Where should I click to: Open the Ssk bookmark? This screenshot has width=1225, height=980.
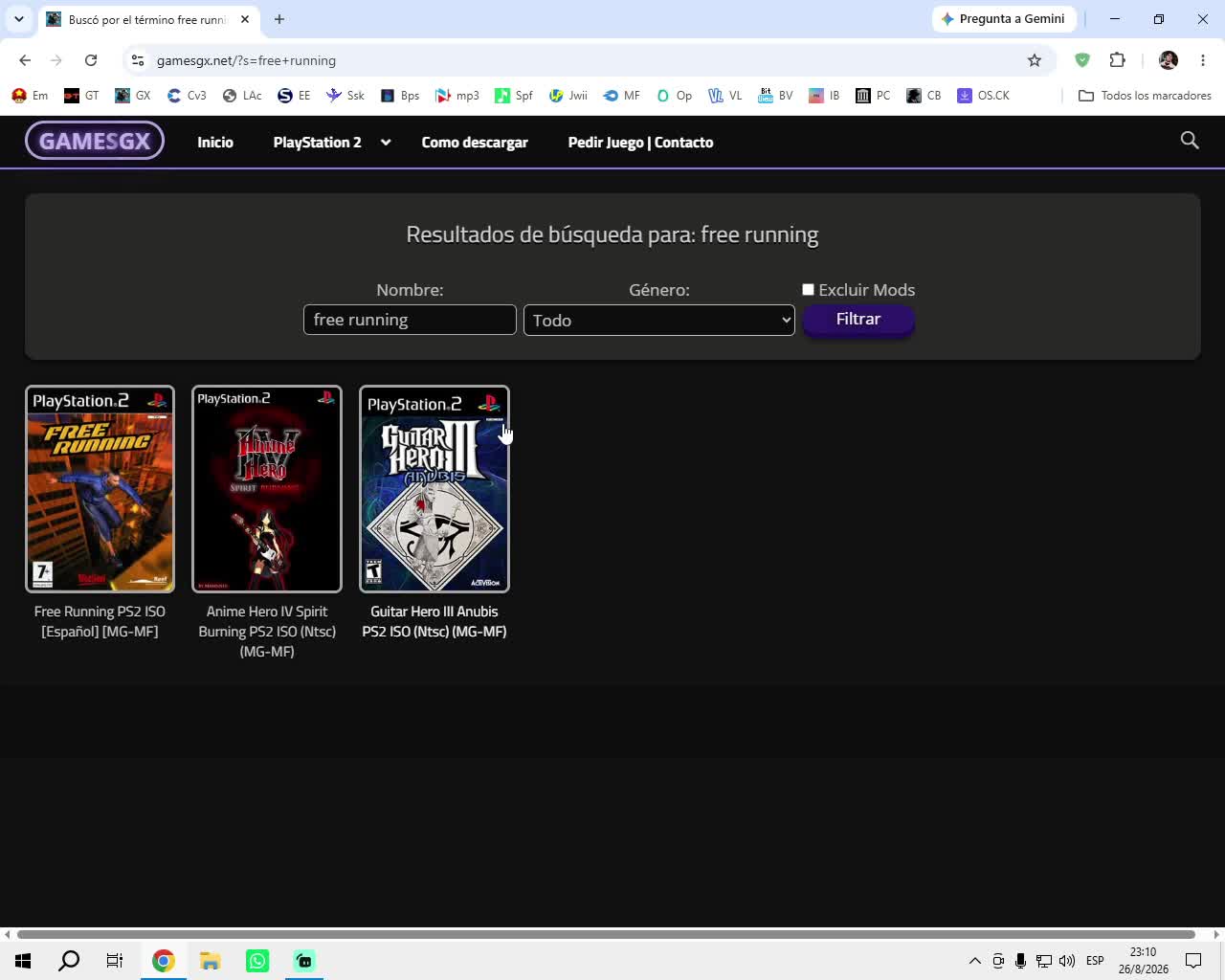[x=345, y=96]
